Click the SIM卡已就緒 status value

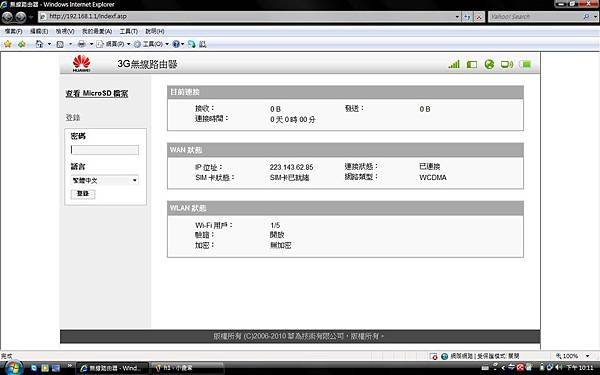click(x=290, y=178)
